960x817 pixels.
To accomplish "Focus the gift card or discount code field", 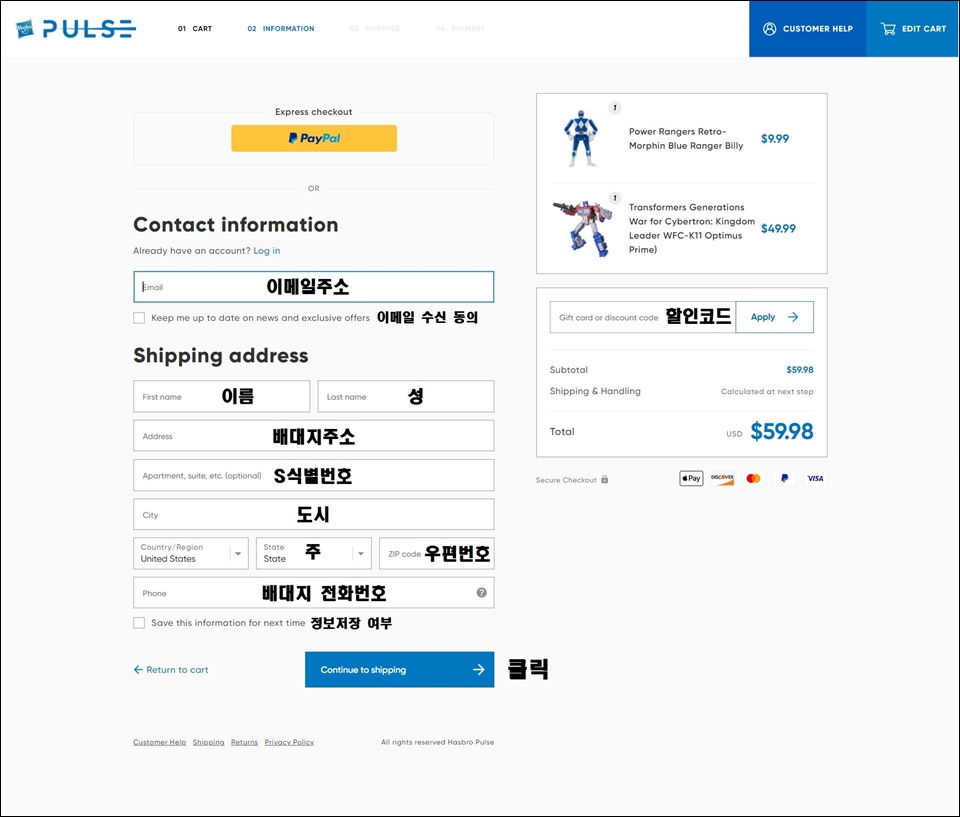I will (642, 317).
